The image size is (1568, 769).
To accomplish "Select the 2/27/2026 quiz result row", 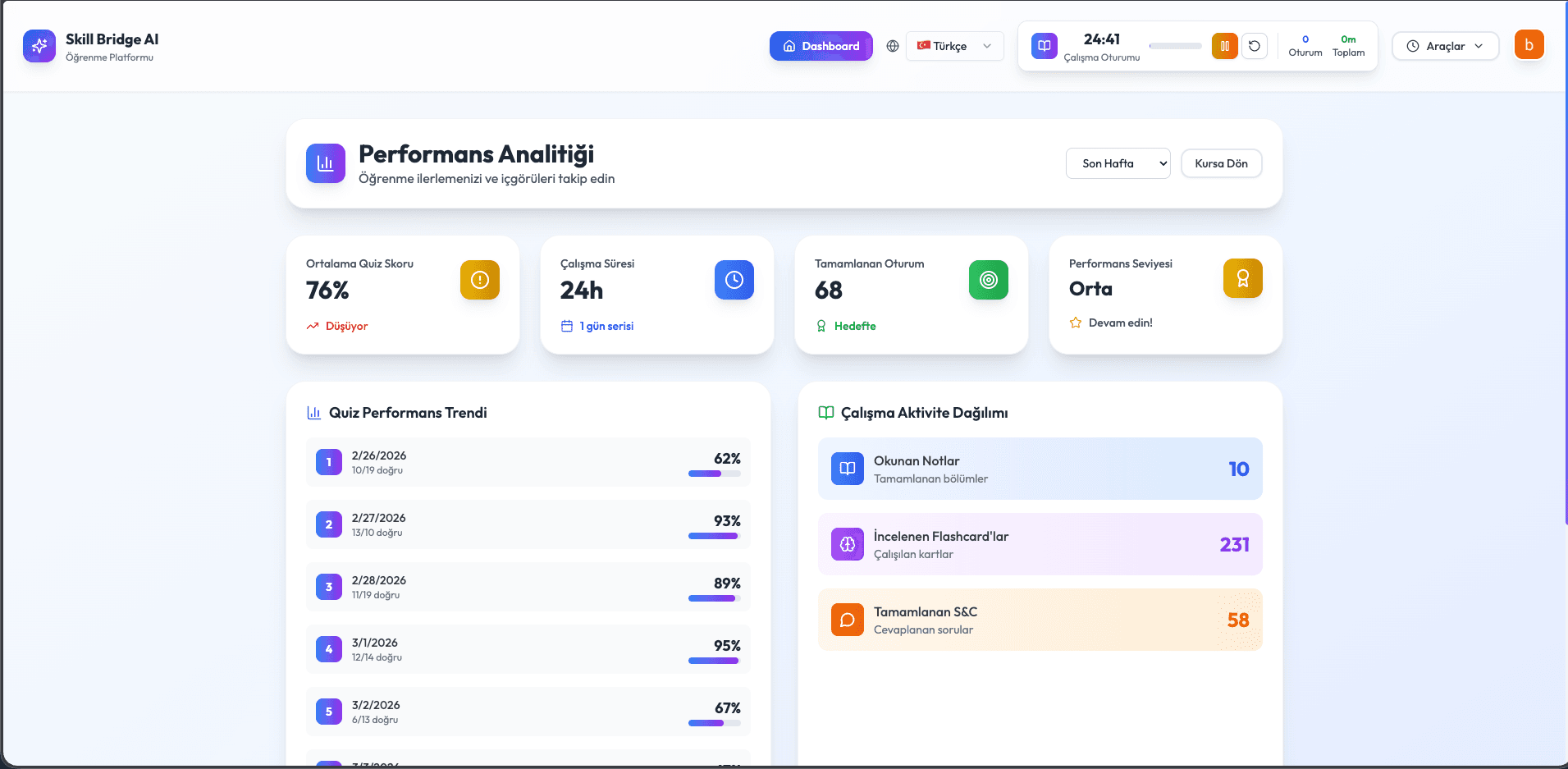I will click(528, 524).
